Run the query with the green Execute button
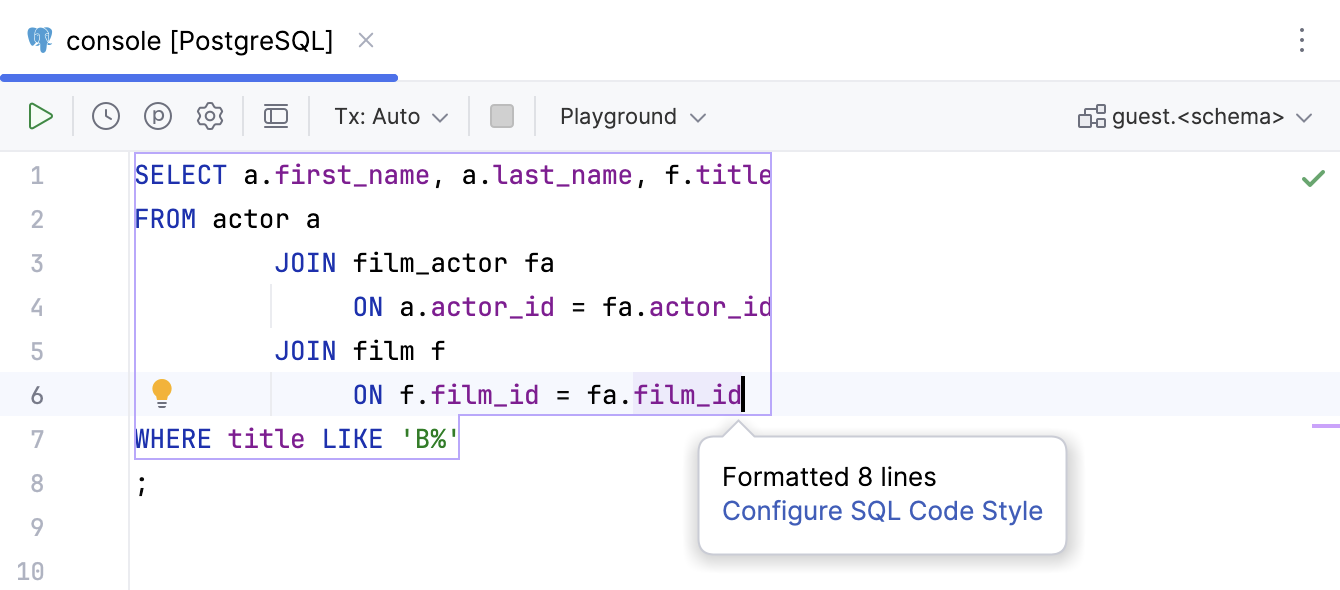1340x590 pixels. pyautogui.click(x=40, y=117)
